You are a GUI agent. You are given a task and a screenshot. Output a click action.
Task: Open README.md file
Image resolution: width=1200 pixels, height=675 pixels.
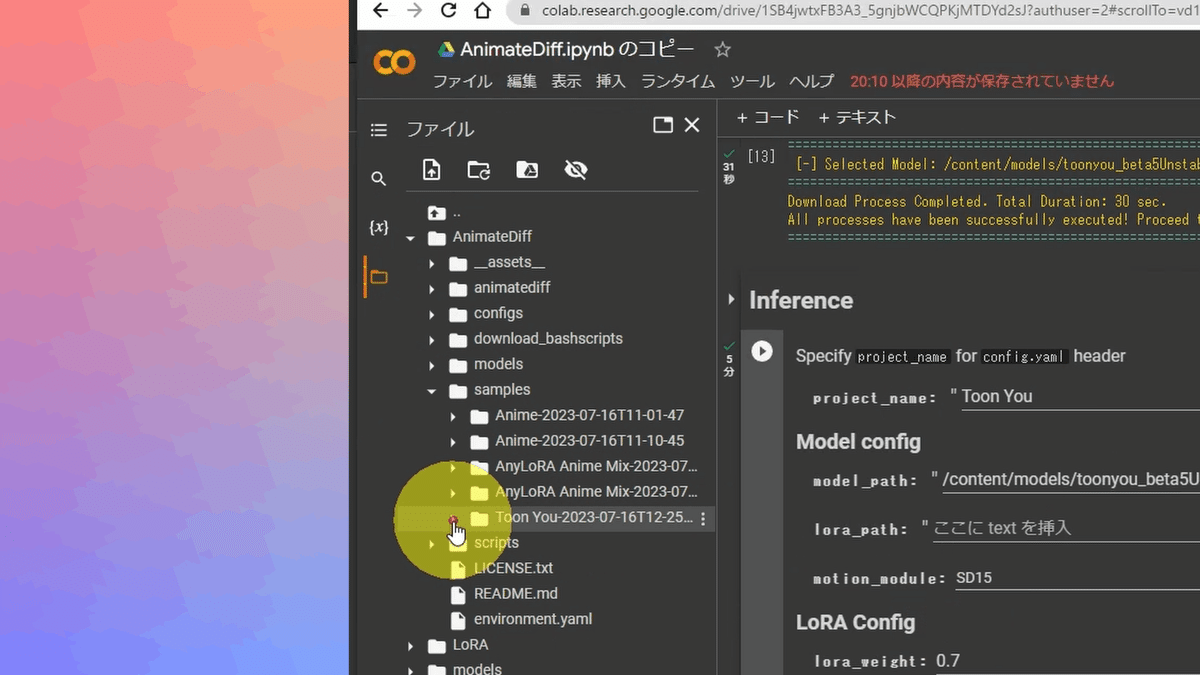(516, 594)
